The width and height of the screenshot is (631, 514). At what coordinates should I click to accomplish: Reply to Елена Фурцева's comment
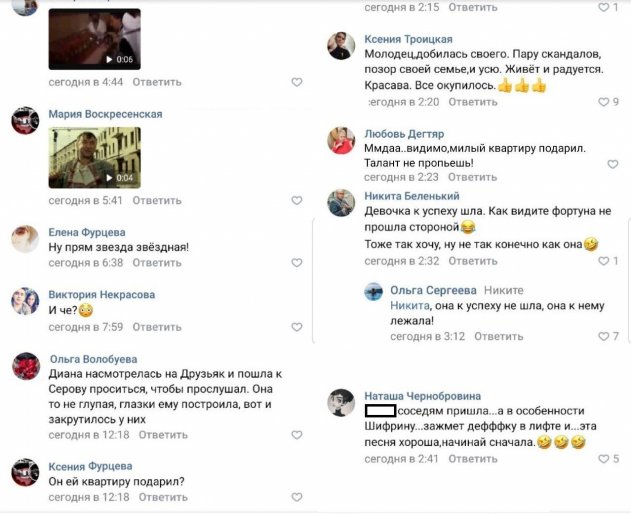click(157, 263)
